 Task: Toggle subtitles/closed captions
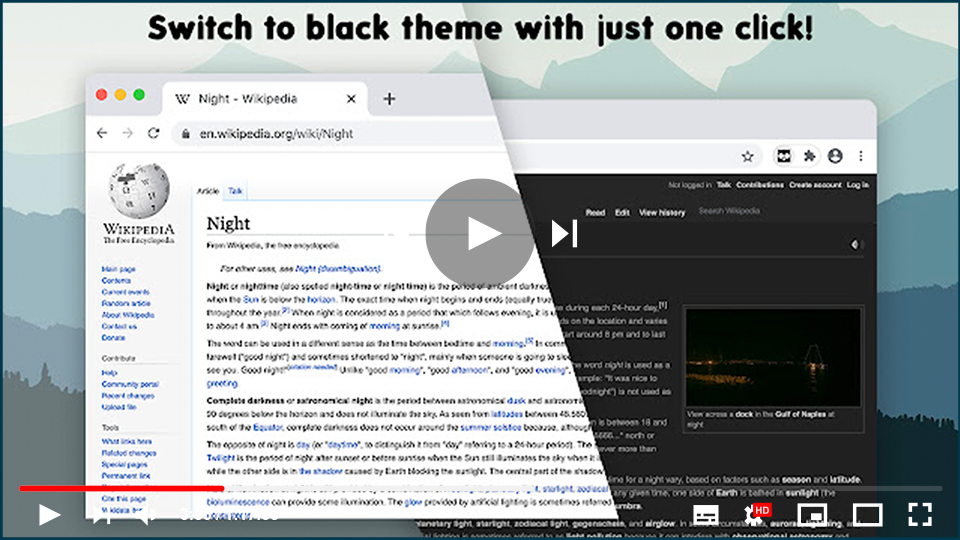pyautogui.click(x=705, y=515)
